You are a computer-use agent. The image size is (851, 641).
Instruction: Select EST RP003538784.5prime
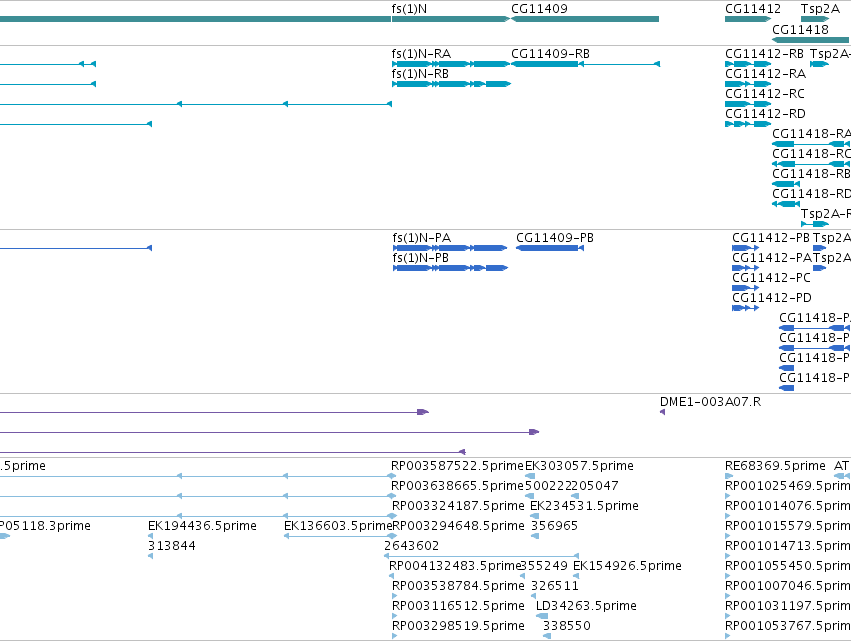pyautogui.click(x=458, y=586)
